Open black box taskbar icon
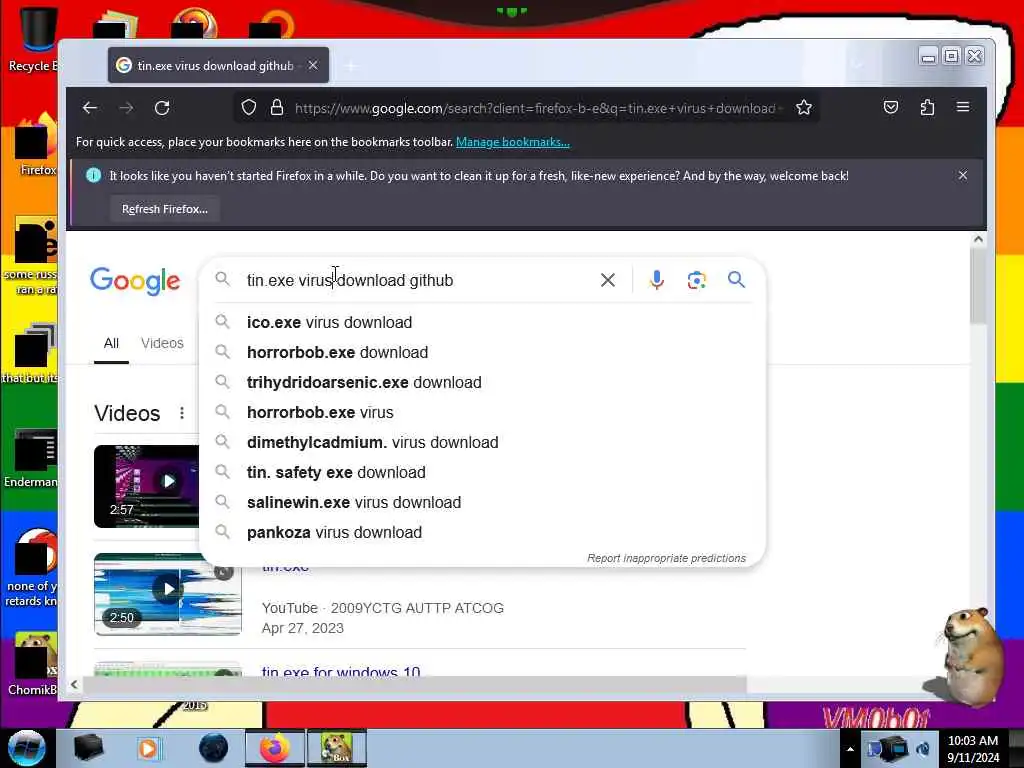The height and width of the screenshot is (768, 1024). coord(88,748)
